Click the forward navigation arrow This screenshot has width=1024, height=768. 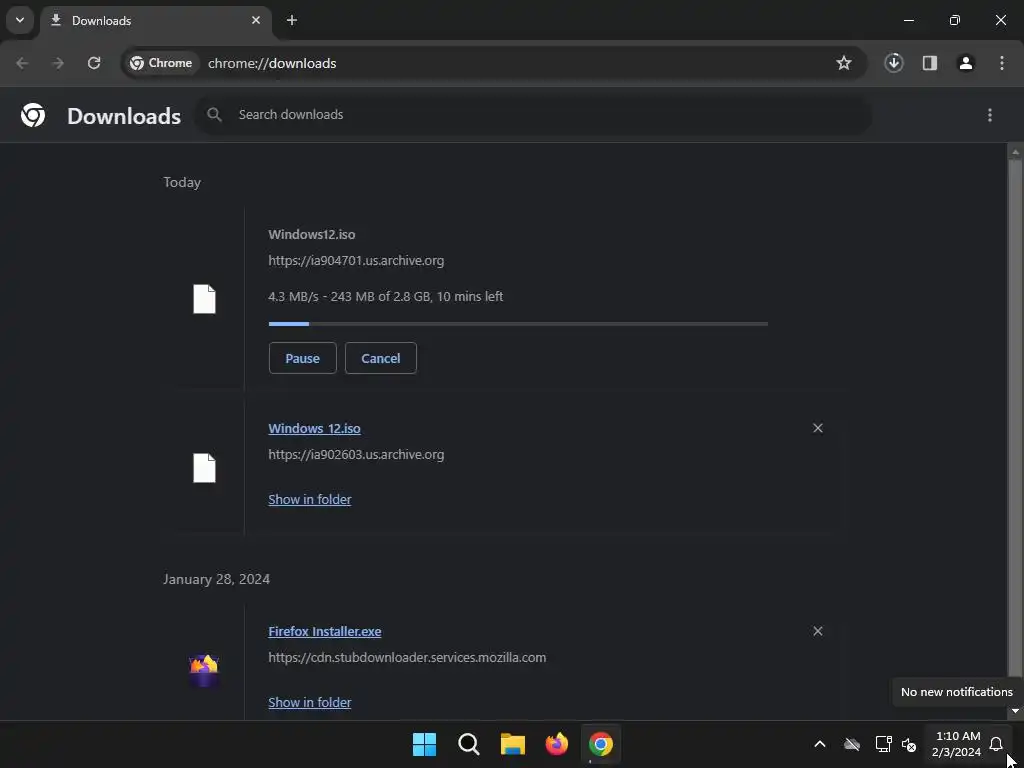point(58,63)
